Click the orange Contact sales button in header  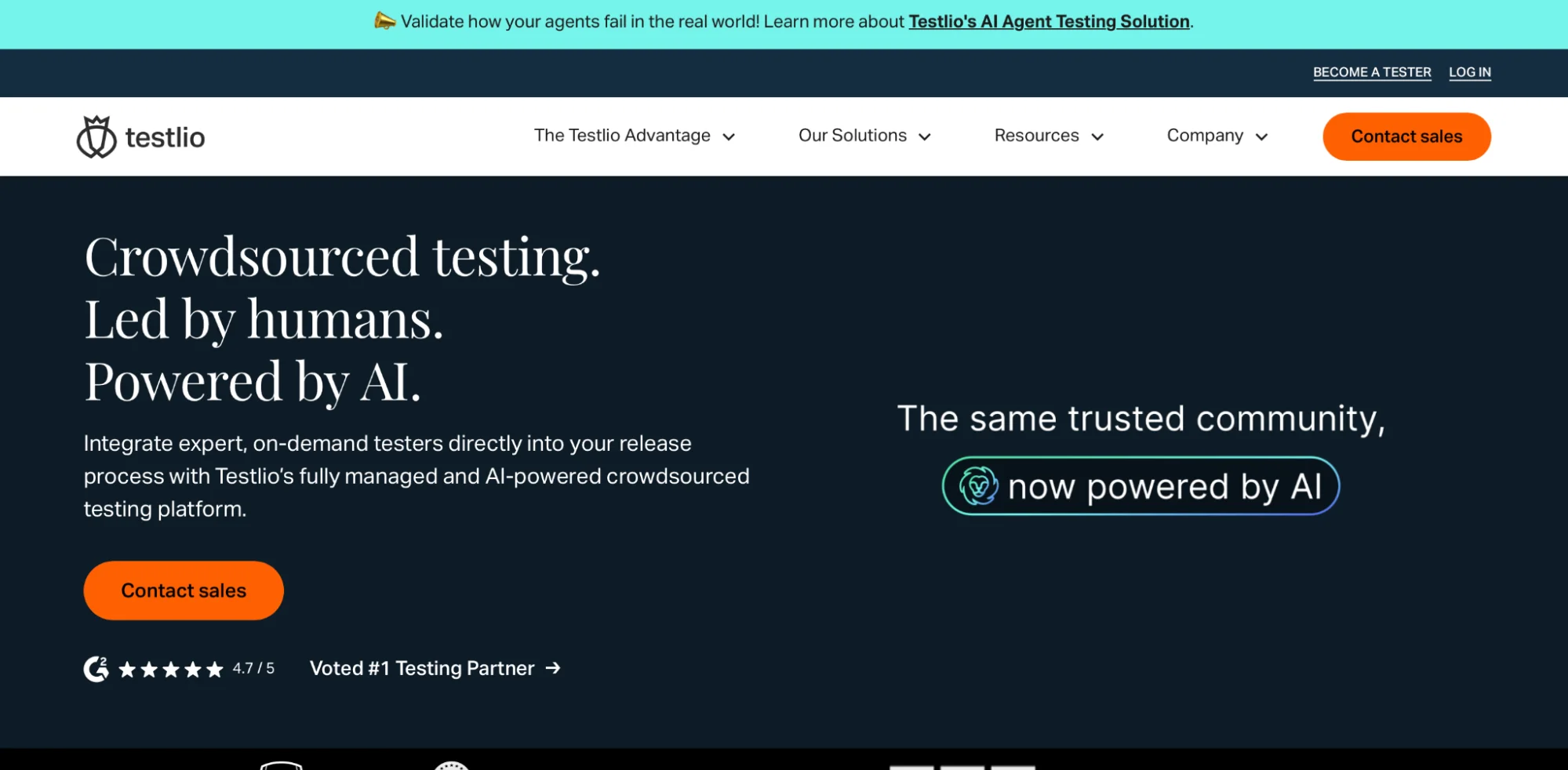tap(1406, 136)
